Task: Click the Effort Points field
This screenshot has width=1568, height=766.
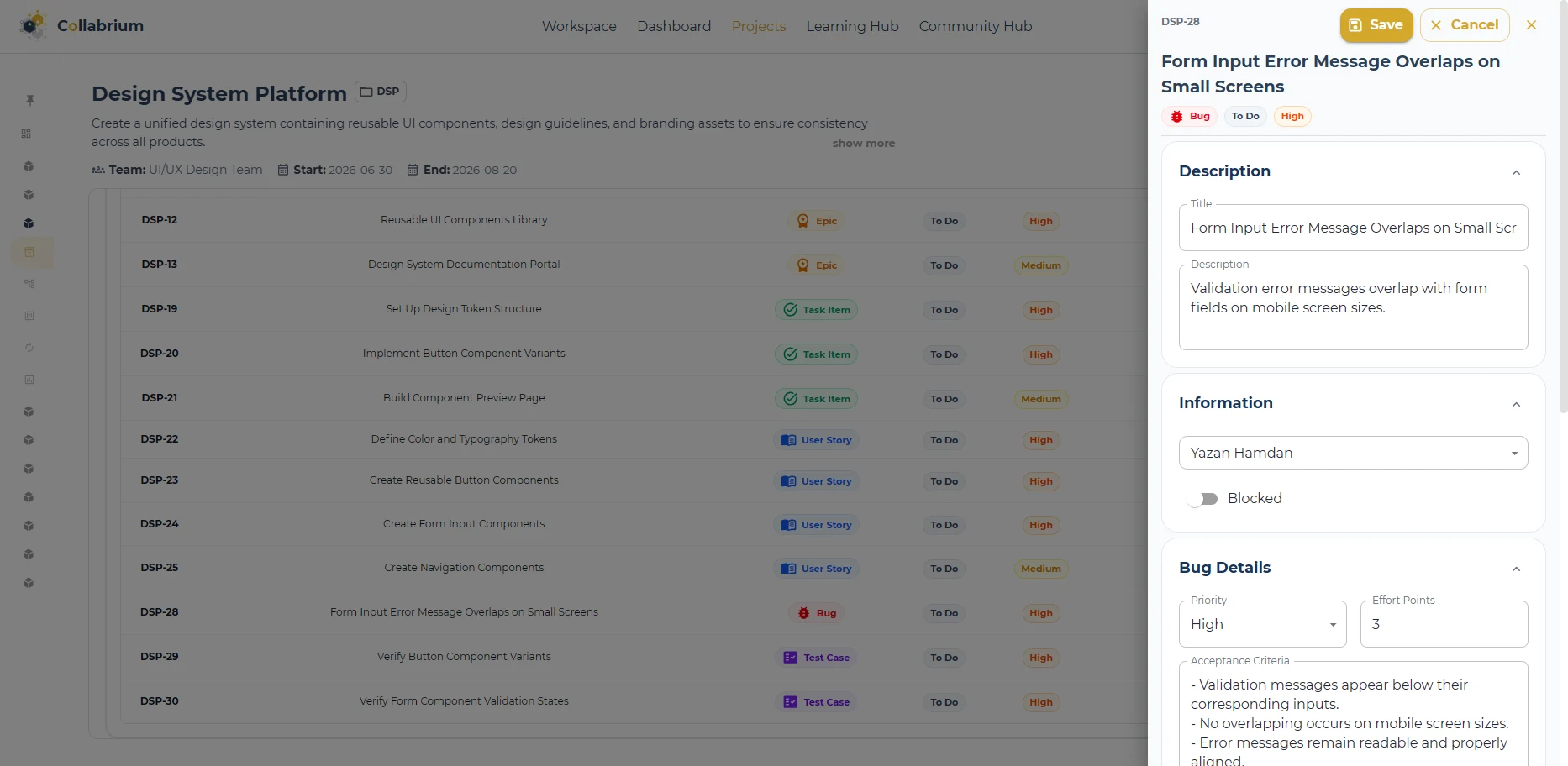Action: [1444, 624]
